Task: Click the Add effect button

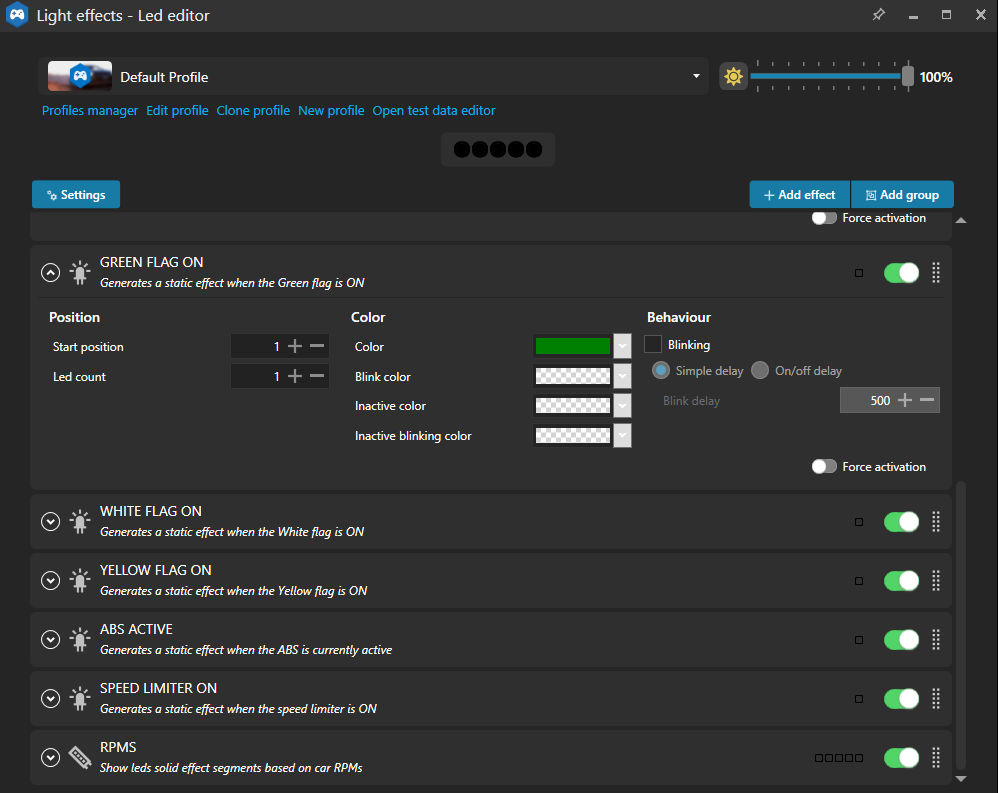Action: click(799, 195)
